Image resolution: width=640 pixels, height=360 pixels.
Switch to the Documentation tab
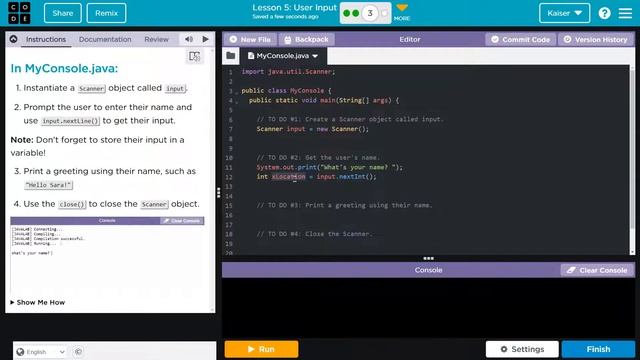tap(105, 39)
